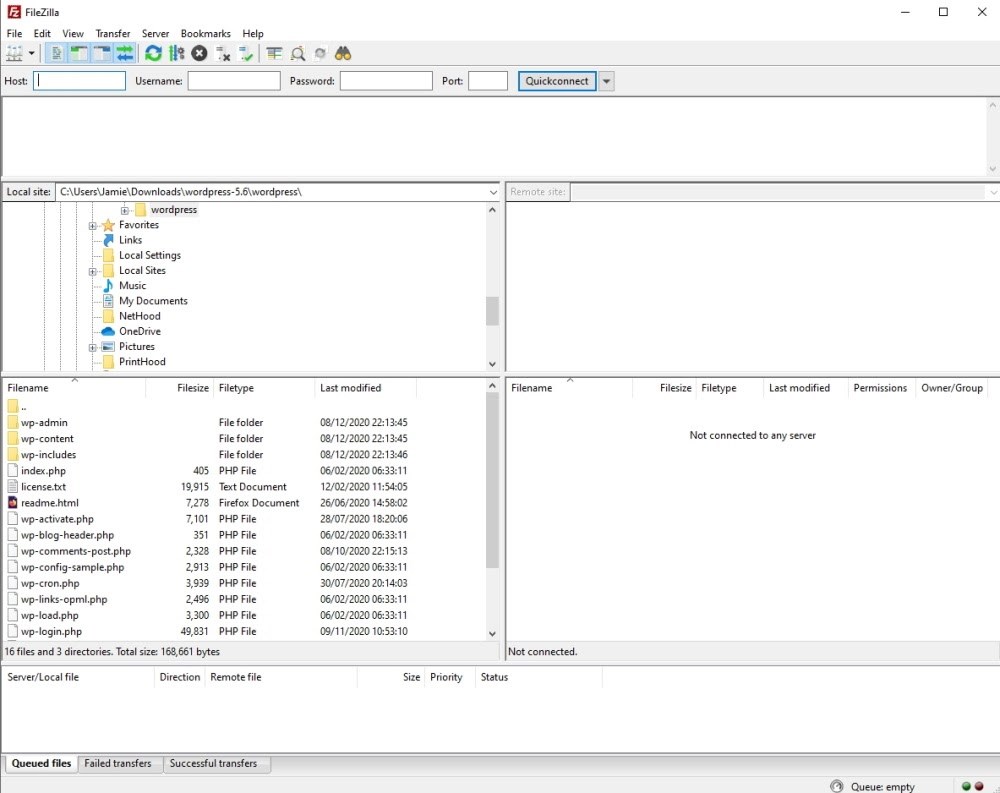Sort remote list by Owner/Group column

952,388
